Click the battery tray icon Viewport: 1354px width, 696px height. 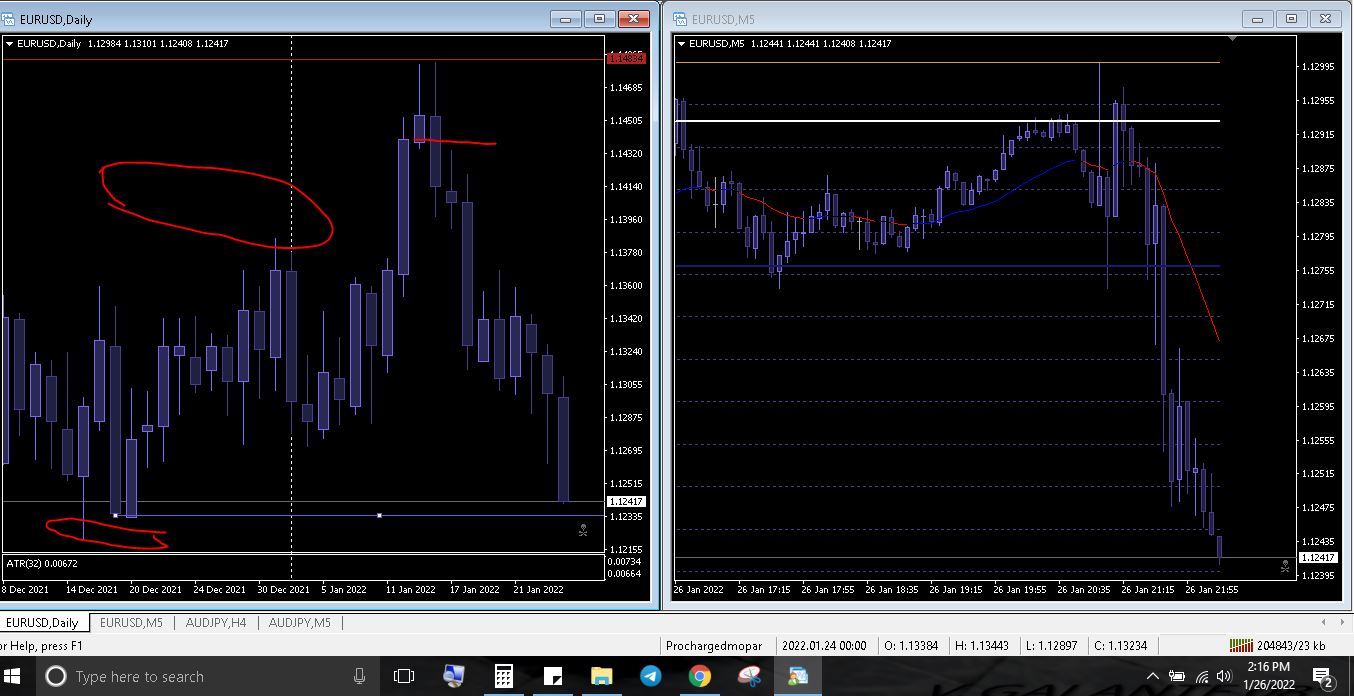[1177, 677]
